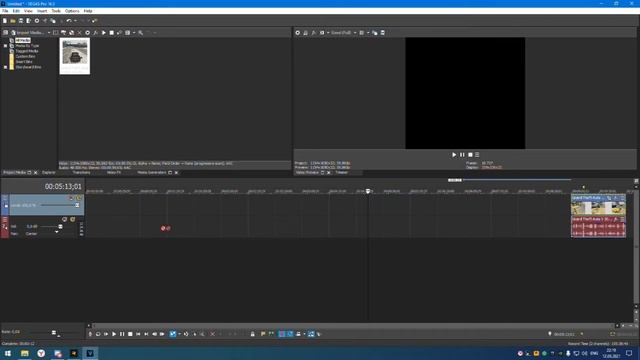Toggle Automatic Crossfades button

pos(289,334)
